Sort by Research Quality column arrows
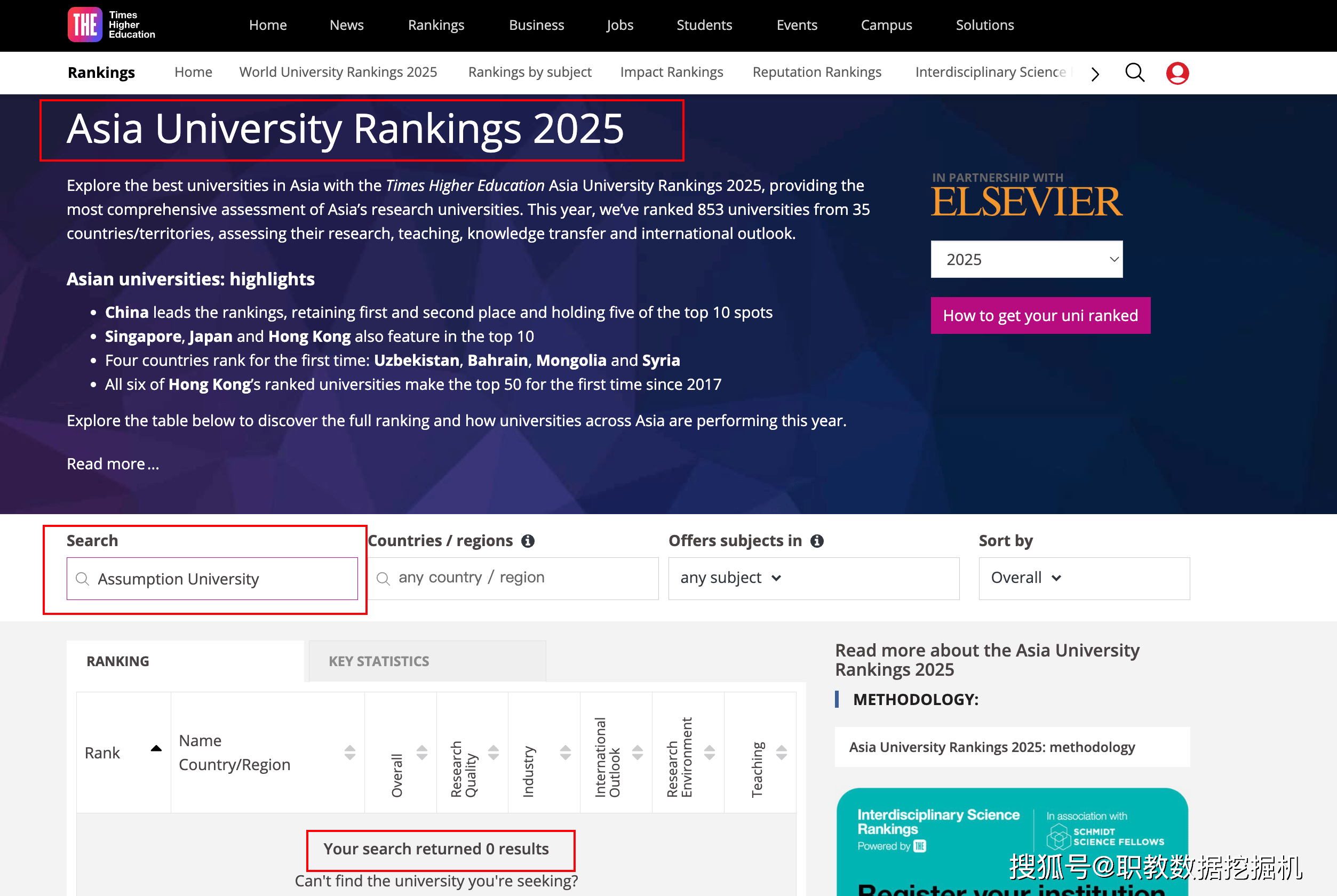 [494, 752]
